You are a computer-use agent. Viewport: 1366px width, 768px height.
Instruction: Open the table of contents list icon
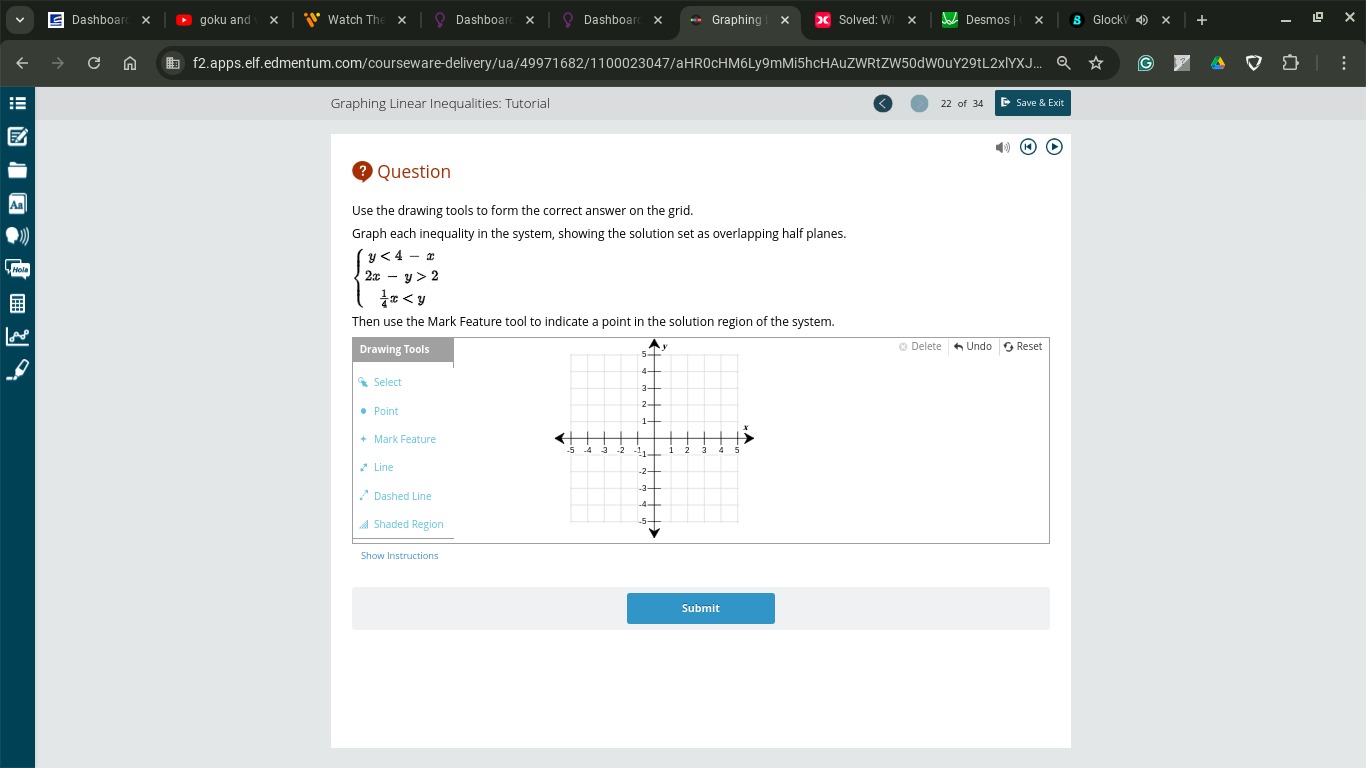[x=17, y=103]
